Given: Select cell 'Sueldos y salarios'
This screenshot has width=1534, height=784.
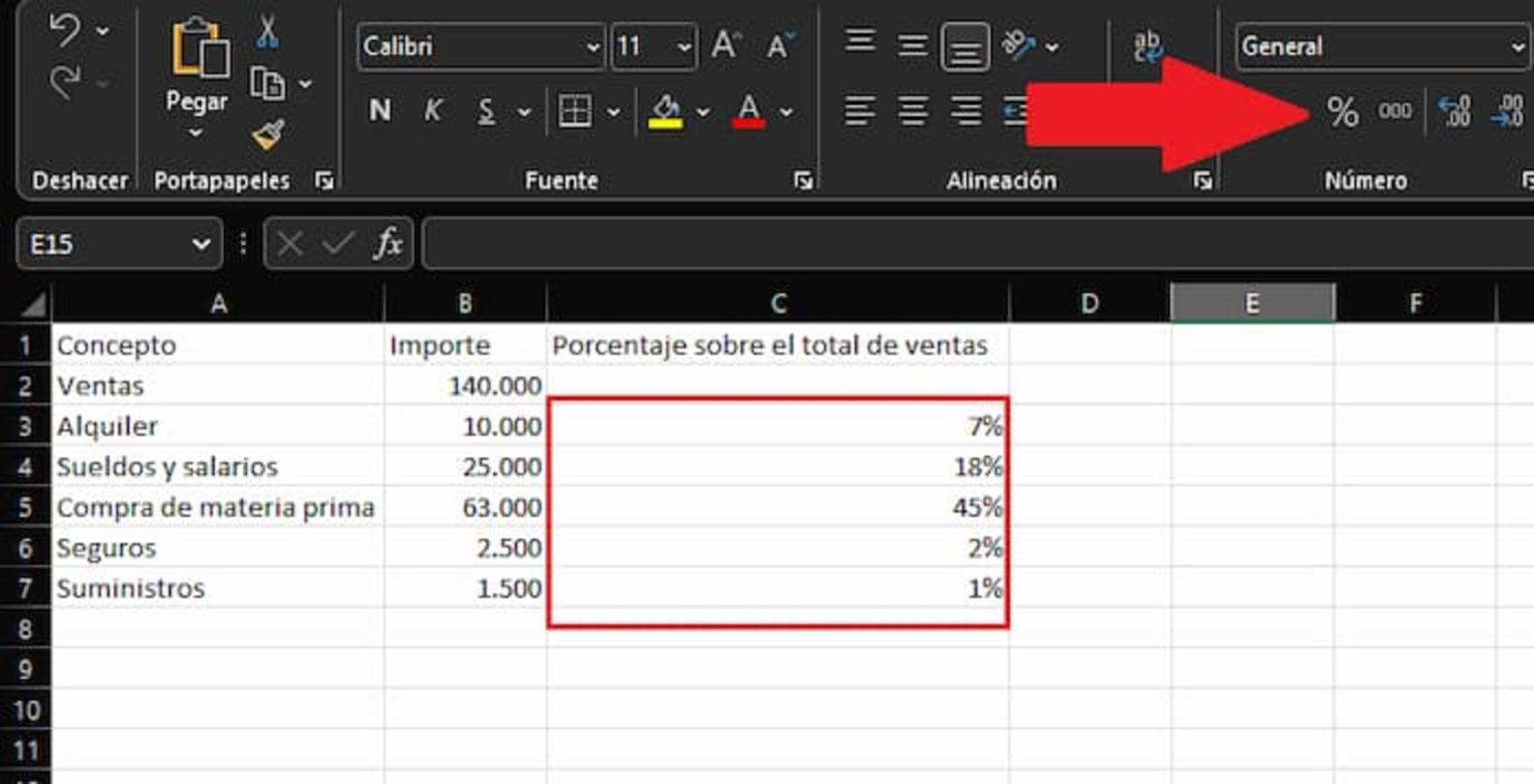Looking at the screenshot, I should (x=218, y=467).
